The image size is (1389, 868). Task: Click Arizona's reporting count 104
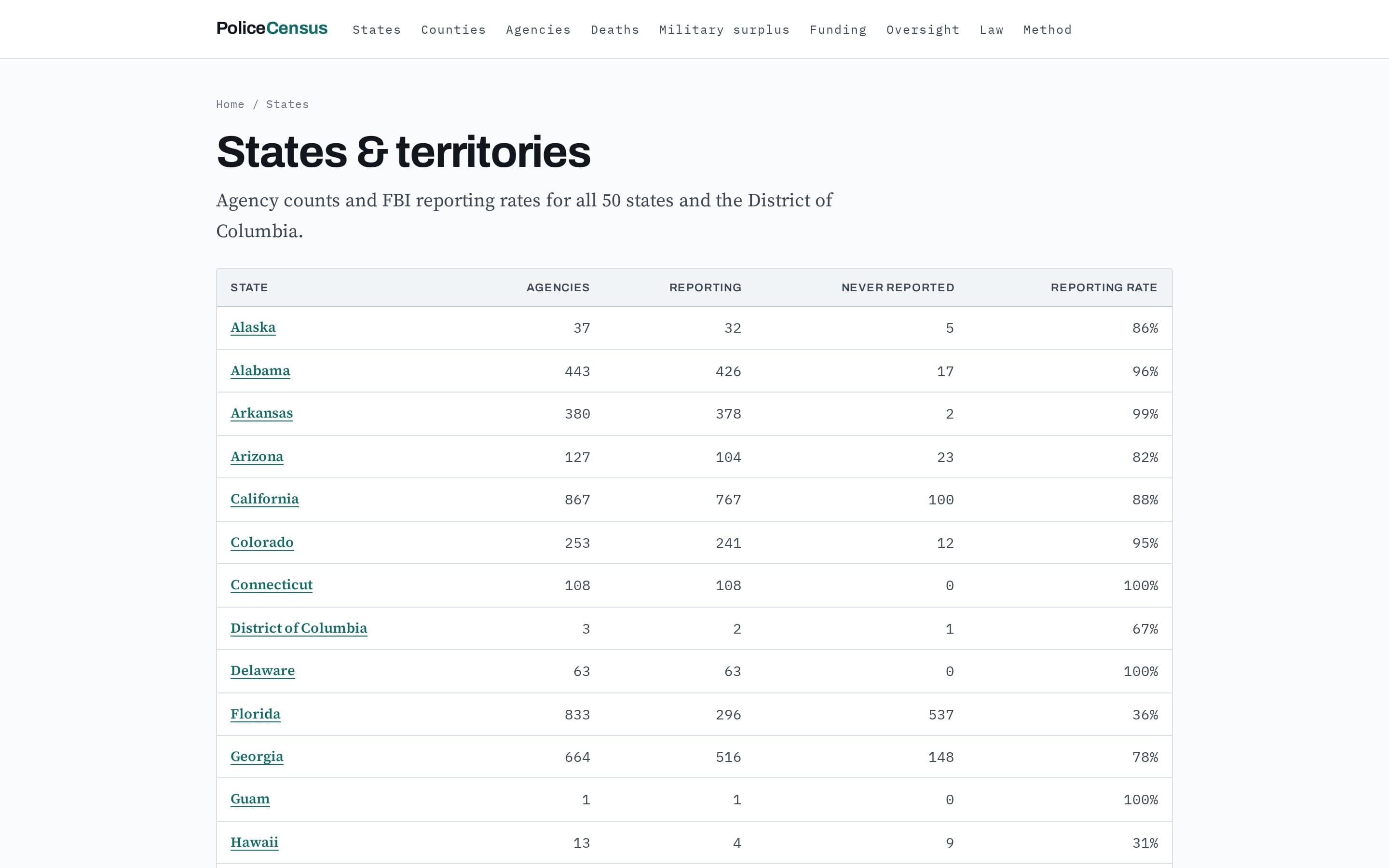coord(728,458)
